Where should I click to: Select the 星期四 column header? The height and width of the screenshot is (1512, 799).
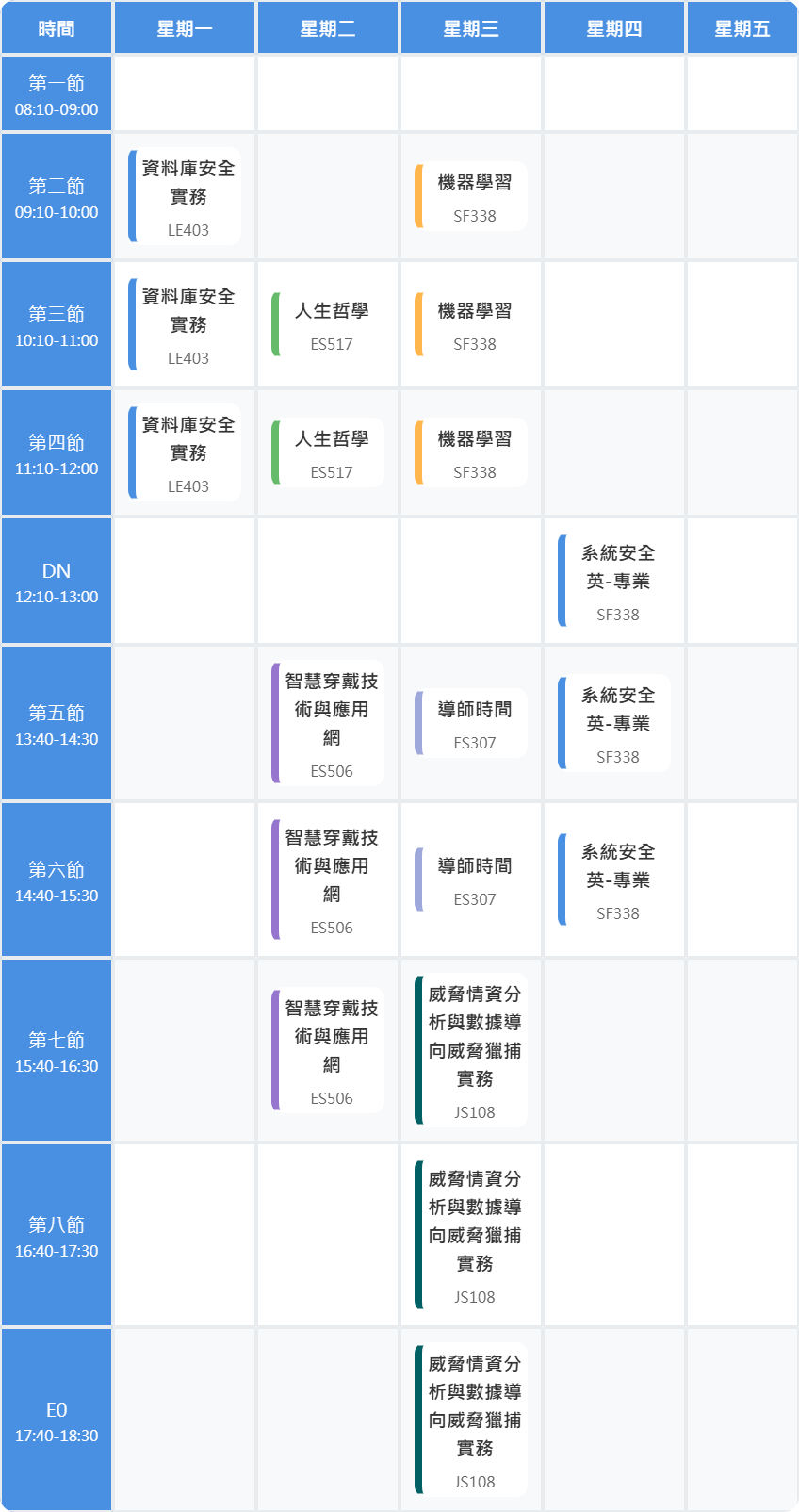(614, 28)
